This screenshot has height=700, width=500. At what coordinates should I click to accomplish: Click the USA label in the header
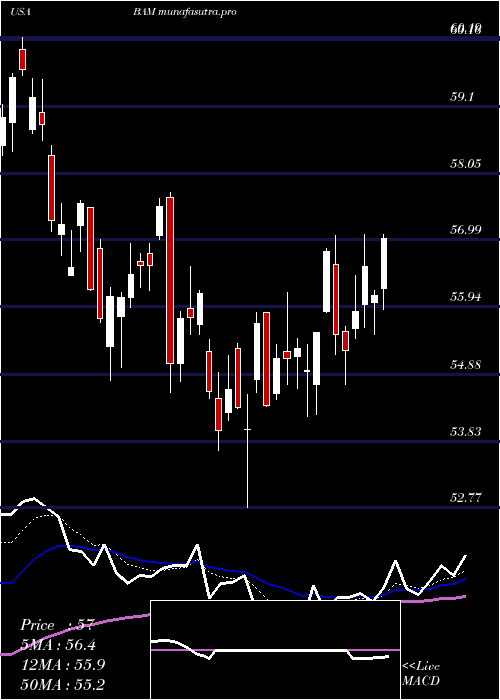pyautogui.click(x=20, y=12)
